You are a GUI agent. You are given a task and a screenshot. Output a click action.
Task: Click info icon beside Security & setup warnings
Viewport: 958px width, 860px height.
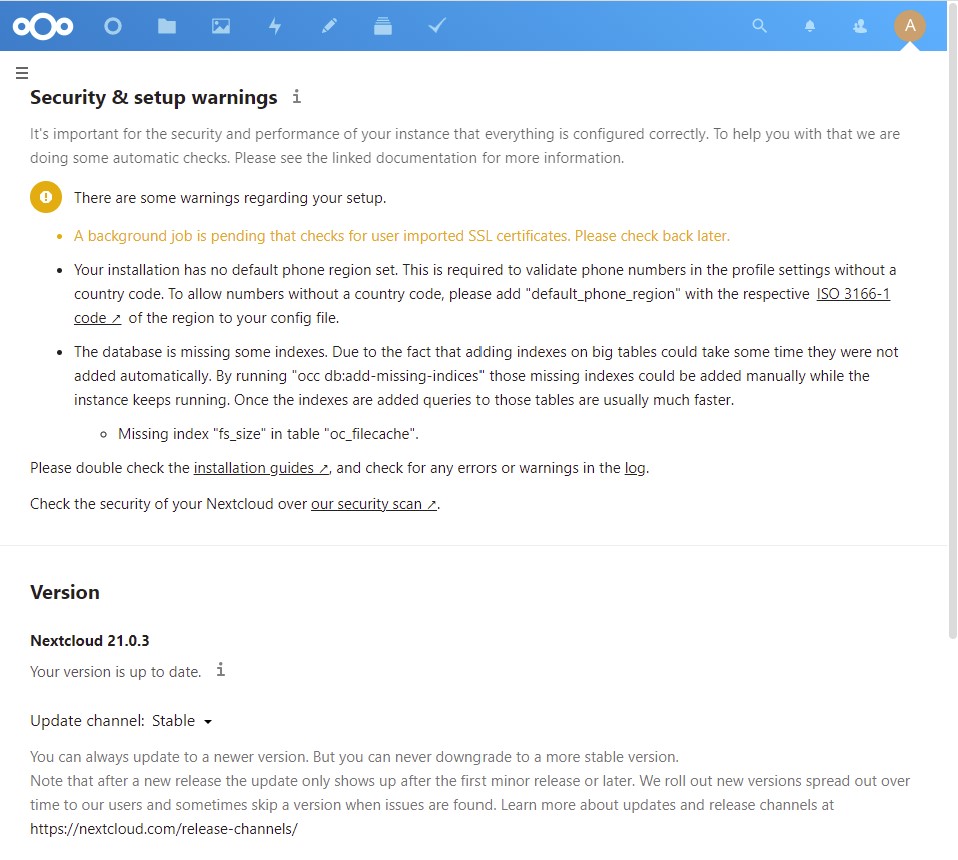pyautogui.click(x=296, y=97)
